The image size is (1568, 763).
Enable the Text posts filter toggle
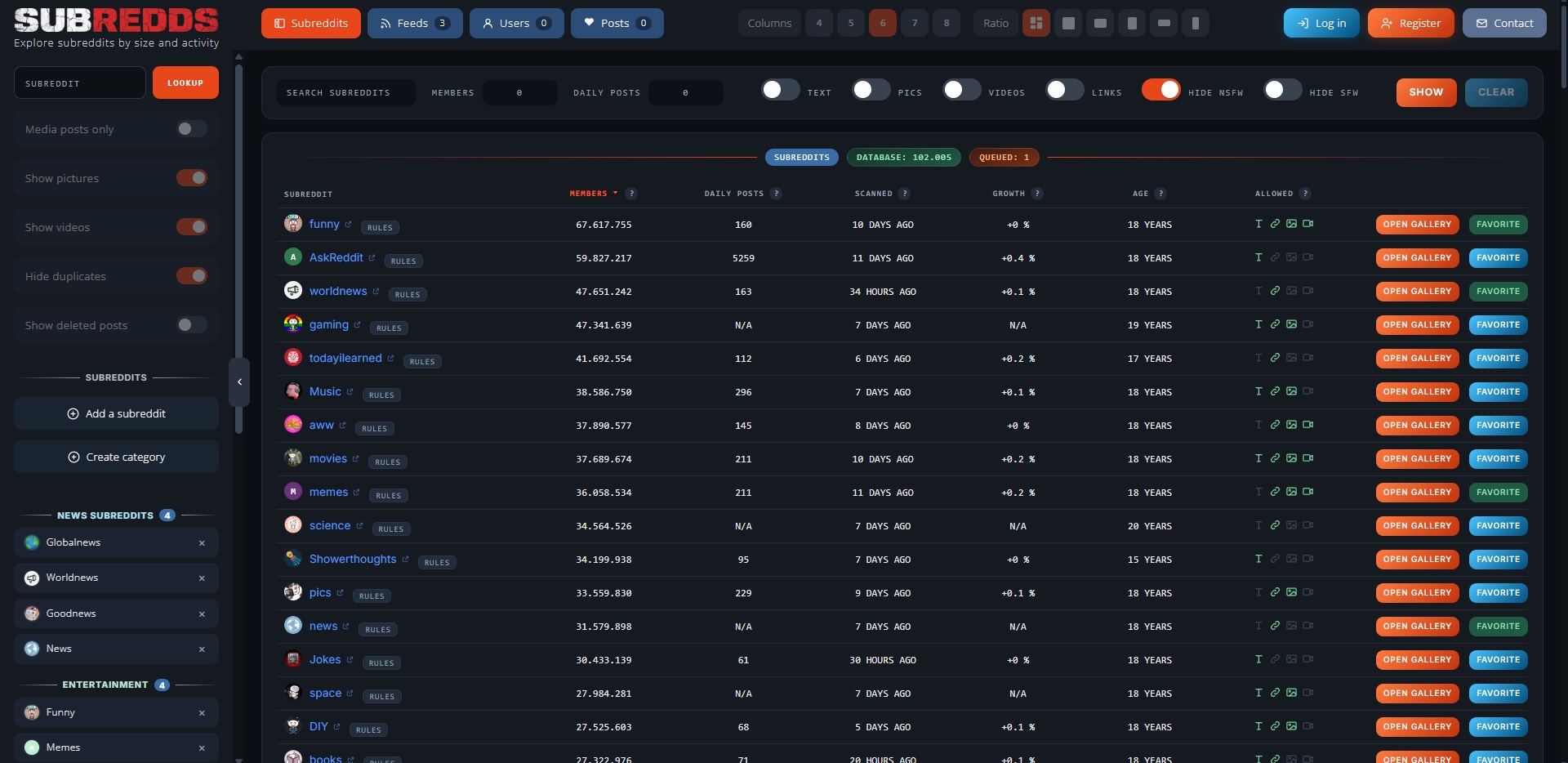coord(781,90)
